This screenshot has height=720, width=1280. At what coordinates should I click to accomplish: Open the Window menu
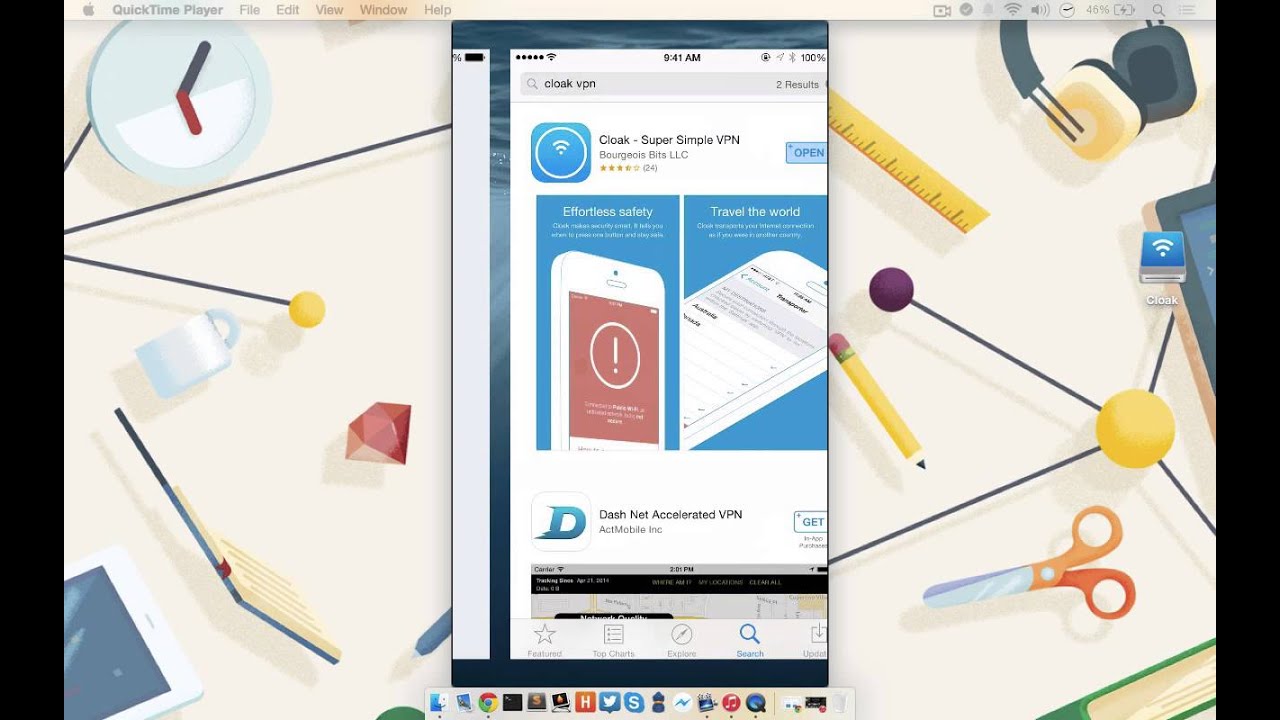383,10
